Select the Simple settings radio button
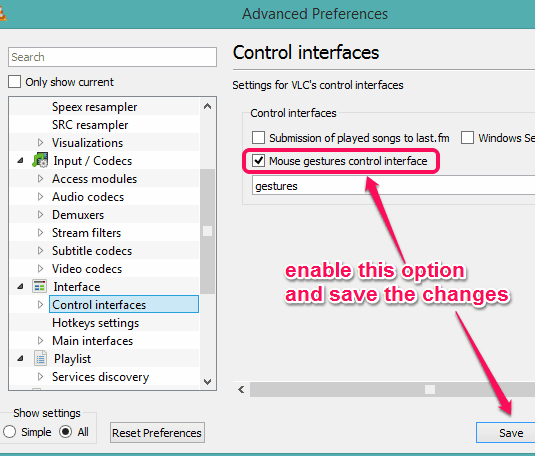Screen dimensions: 535x456 tap(10, 432)
